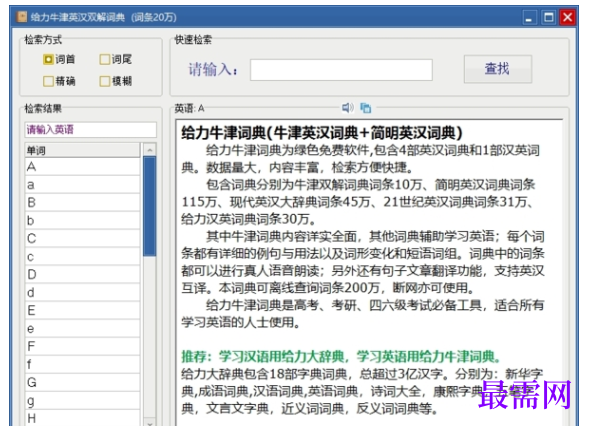Select the 词首 search mode checkbox
This screenshot has width=590, height=426.
point(48,59)
